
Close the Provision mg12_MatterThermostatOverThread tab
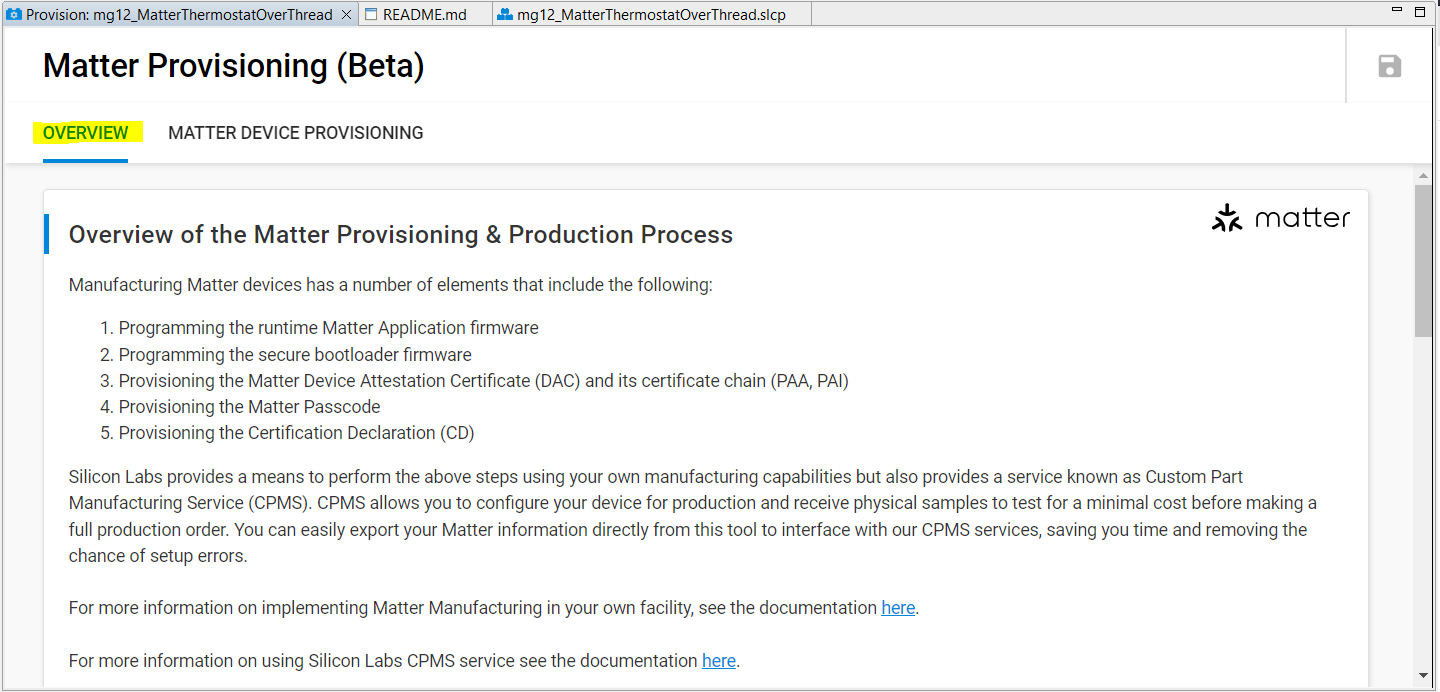(x=346, y=15)
